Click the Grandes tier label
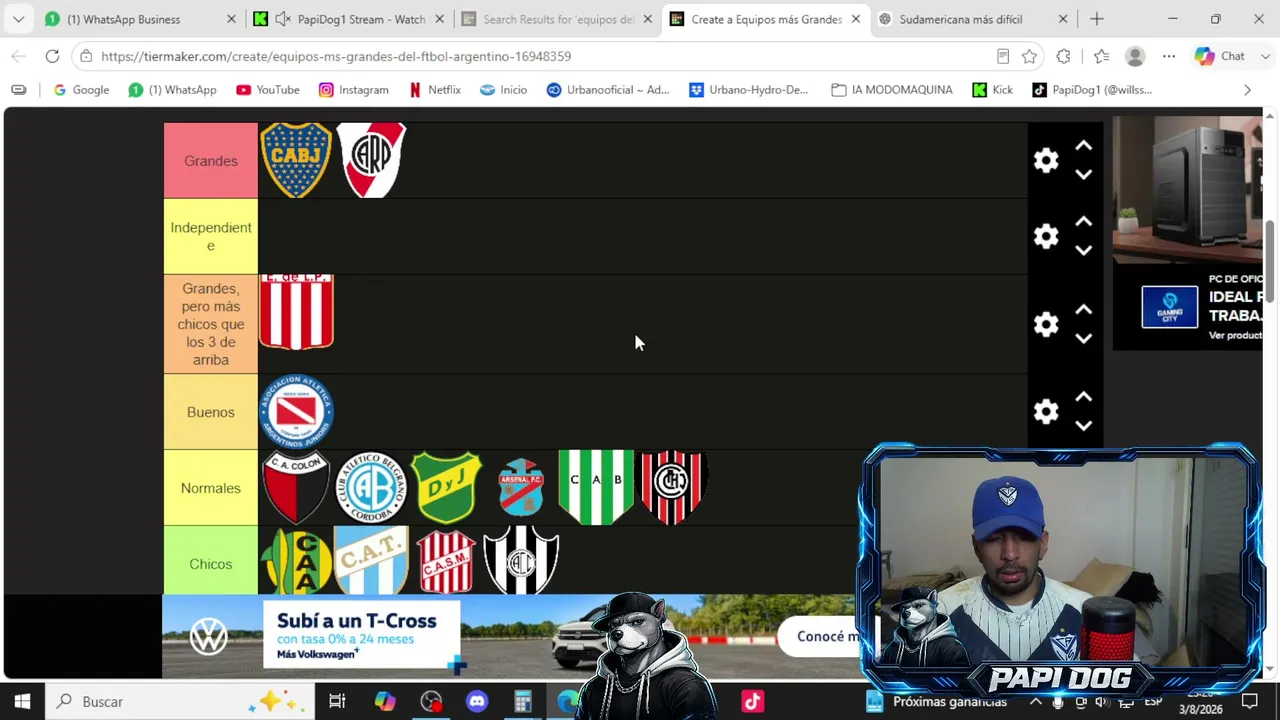Screen dimensions: 1280x720 (x=211, y=160)
